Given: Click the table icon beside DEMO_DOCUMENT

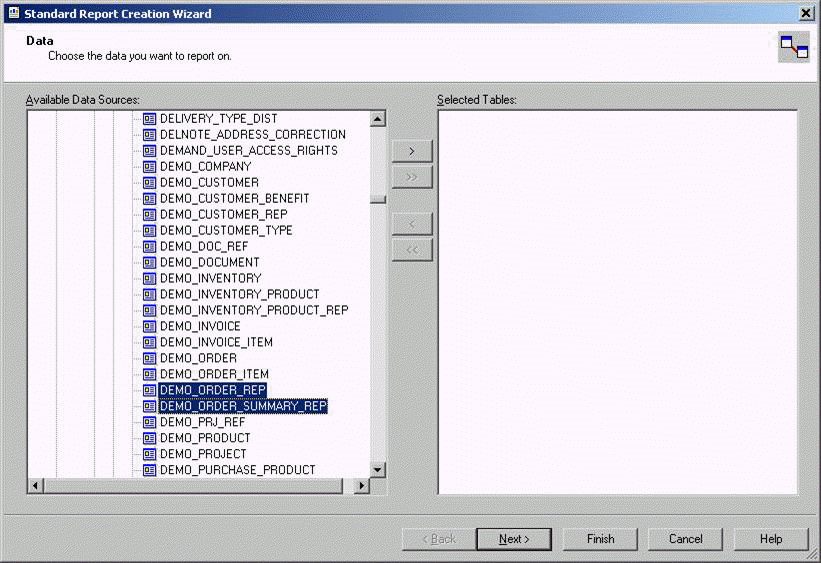Looking at the screenshot, I should pos(150,262).
